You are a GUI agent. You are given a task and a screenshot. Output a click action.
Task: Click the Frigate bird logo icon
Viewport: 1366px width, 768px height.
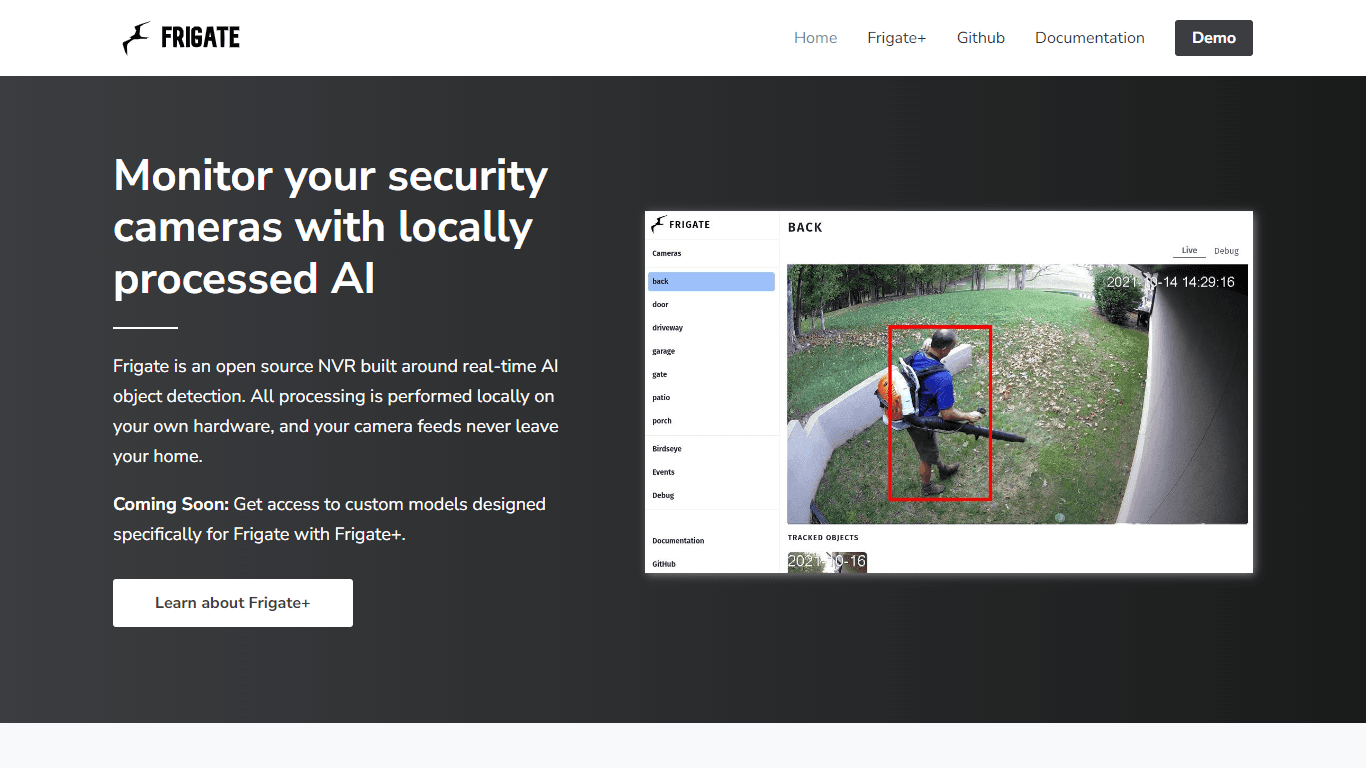137,38
